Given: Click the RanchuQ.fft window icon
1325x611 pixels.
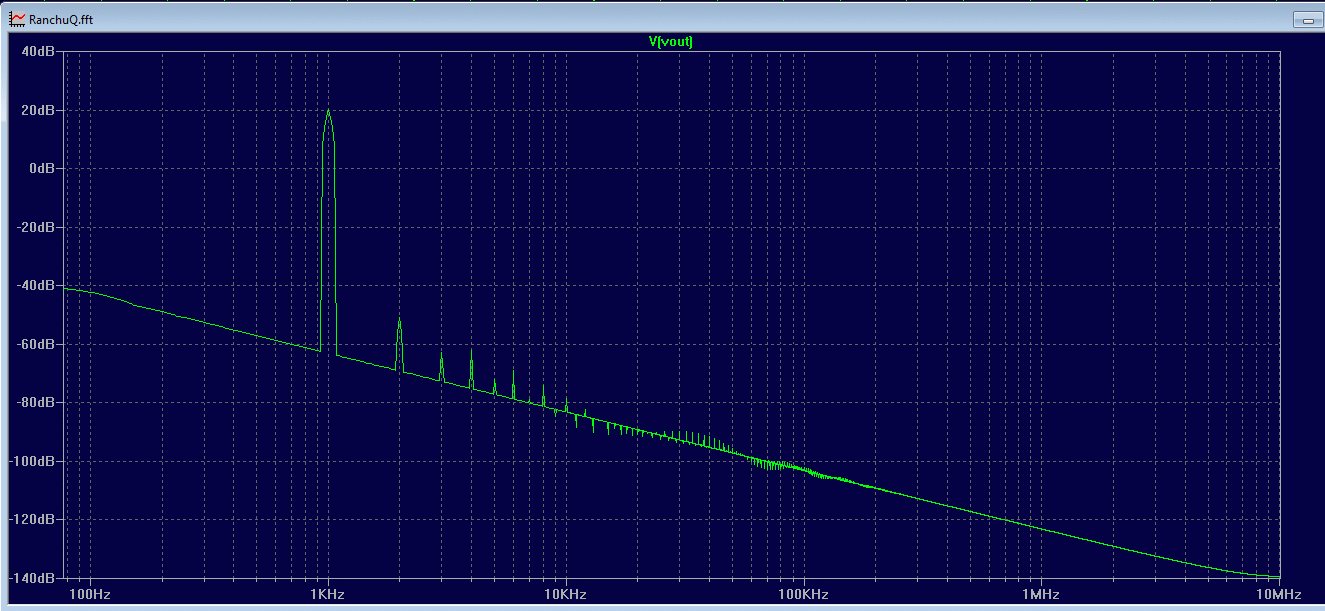Looking at the screenshot, I should [16, 19].
